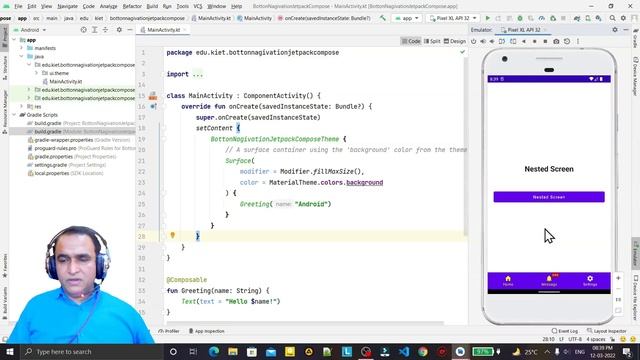Open the File menu
The width and height of the screenshot is (640, 360).
click(x=18, y=6)
